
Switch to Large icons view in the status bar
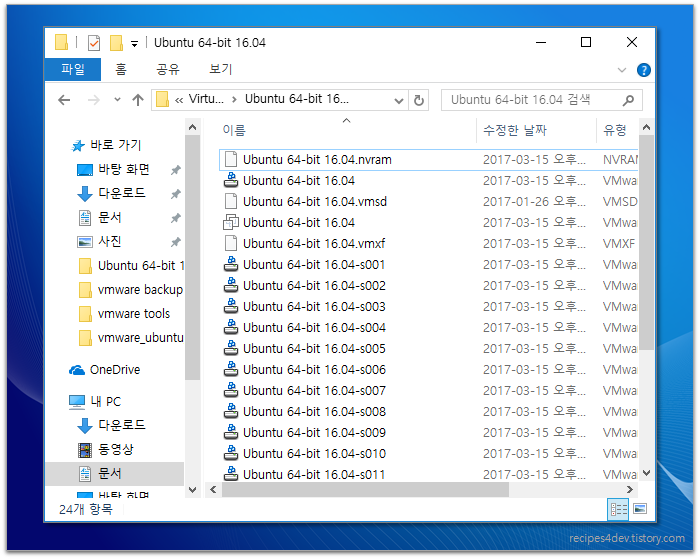(x=640, y=509)
